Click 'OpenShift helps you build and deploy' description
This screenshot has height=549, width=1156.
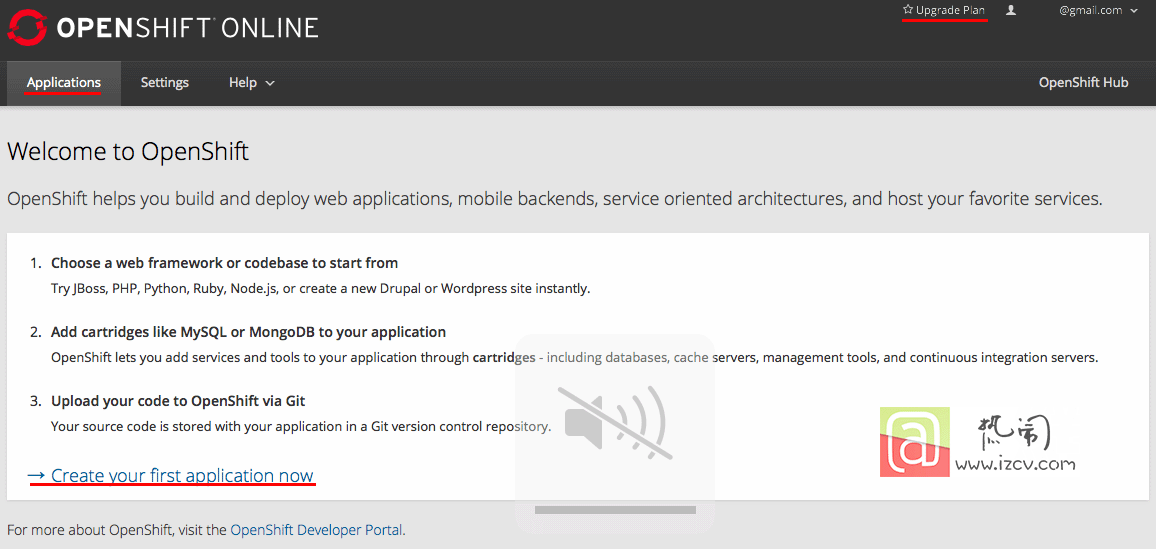coord(555,199)
